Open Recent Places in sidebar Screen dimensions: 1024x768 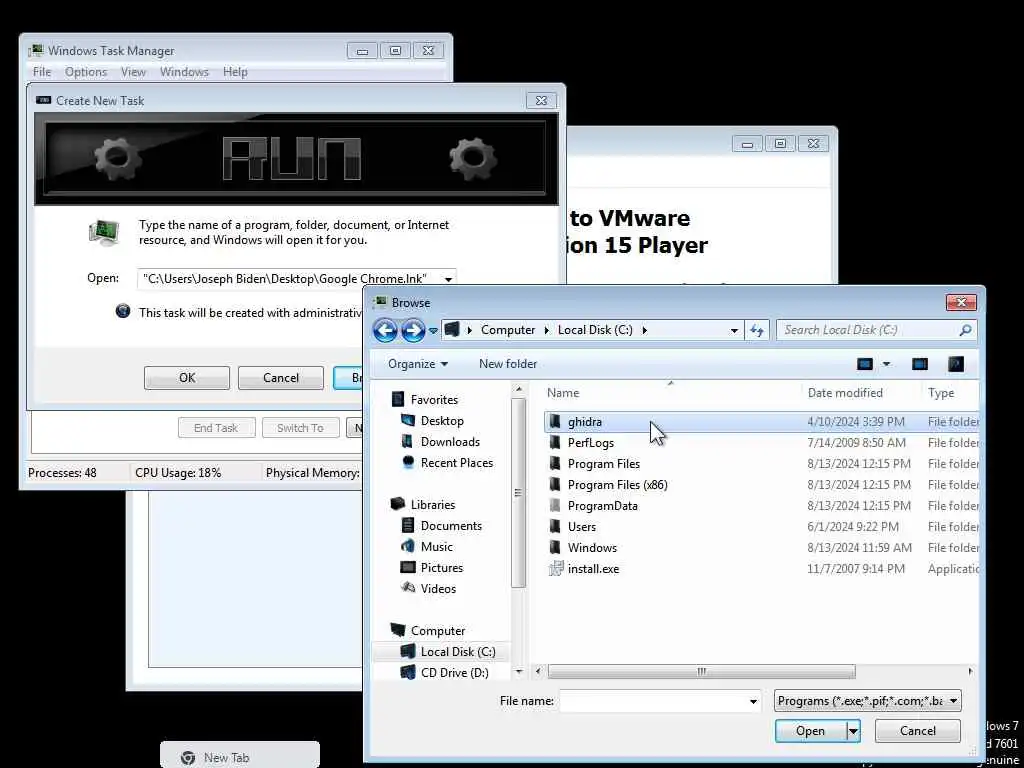point(456,462)
